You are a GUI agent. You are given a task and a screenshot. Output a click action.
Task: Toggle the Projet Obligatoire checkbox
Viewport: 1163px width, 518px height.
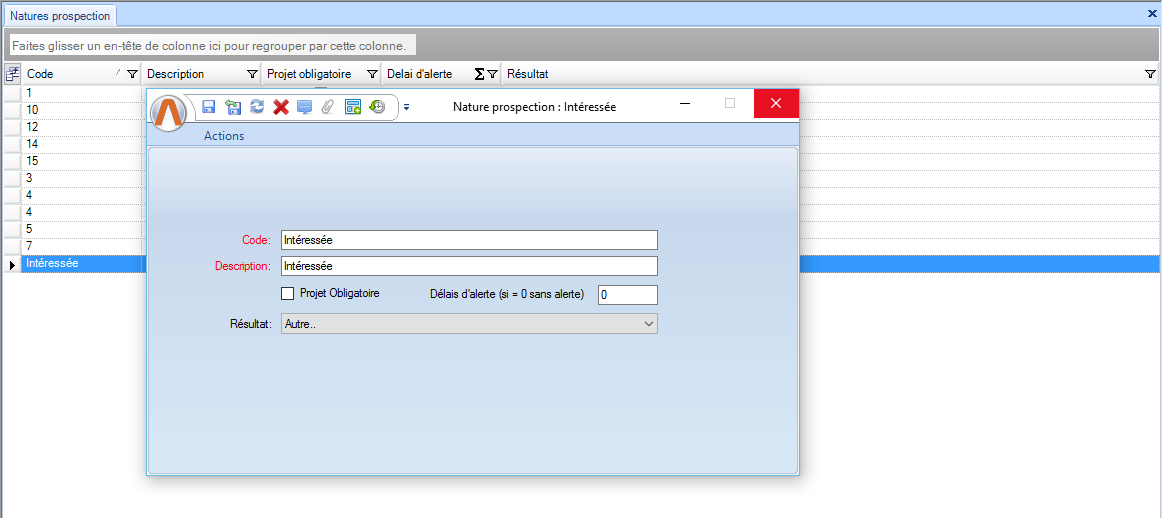tap(288, 294)
